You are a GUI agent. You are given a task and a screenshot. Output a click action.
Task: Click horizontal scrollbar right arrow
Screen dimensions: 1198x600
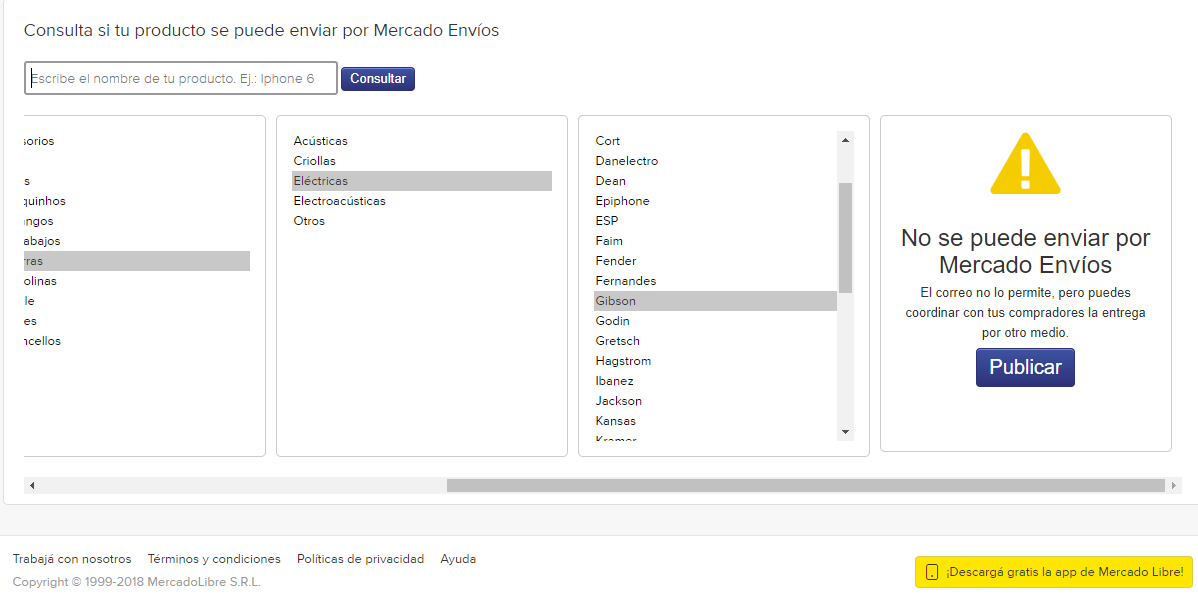pos(1174,485)
